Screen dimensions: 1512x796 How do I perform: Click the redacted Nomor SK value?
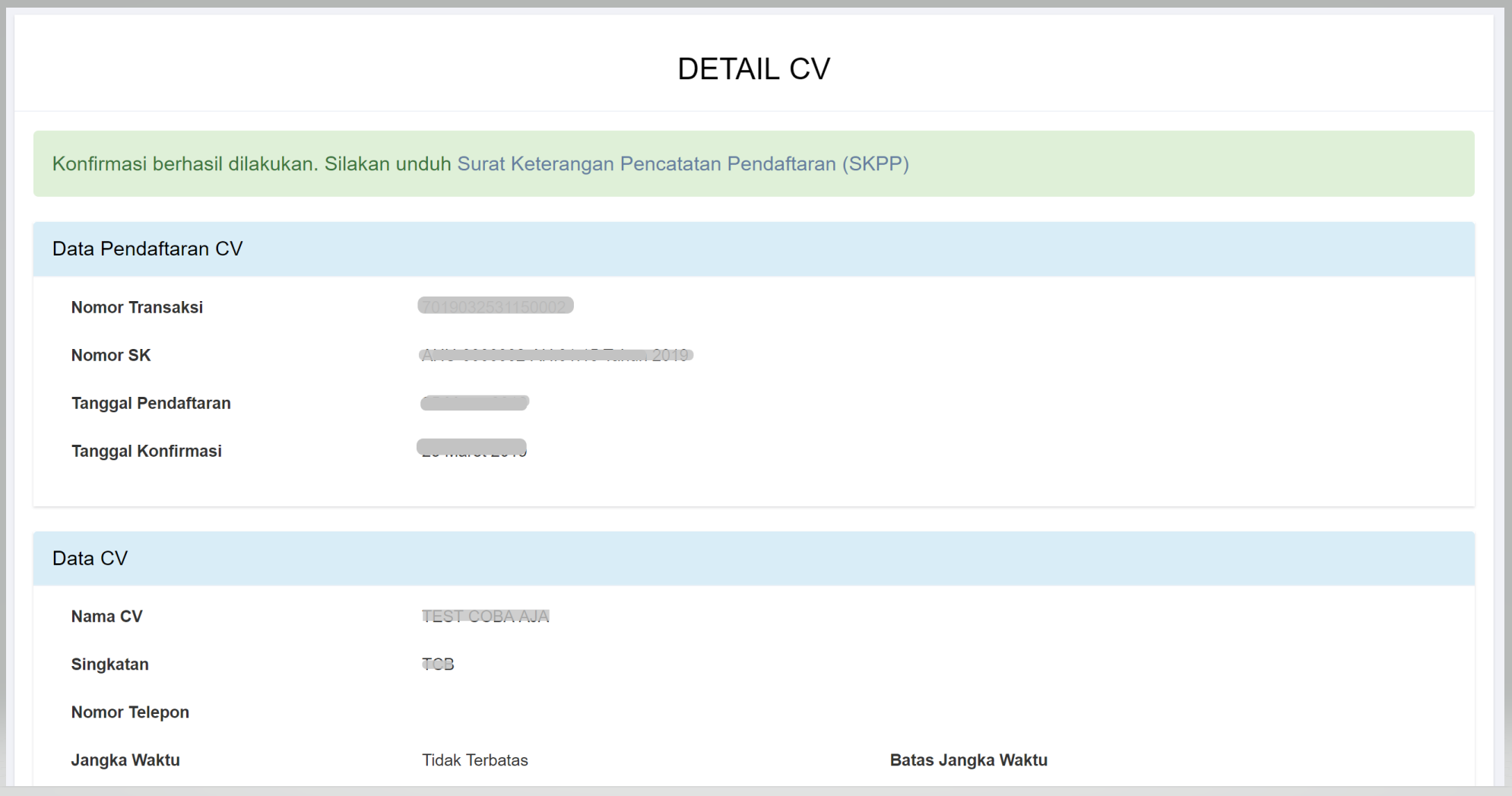[555, 355]
